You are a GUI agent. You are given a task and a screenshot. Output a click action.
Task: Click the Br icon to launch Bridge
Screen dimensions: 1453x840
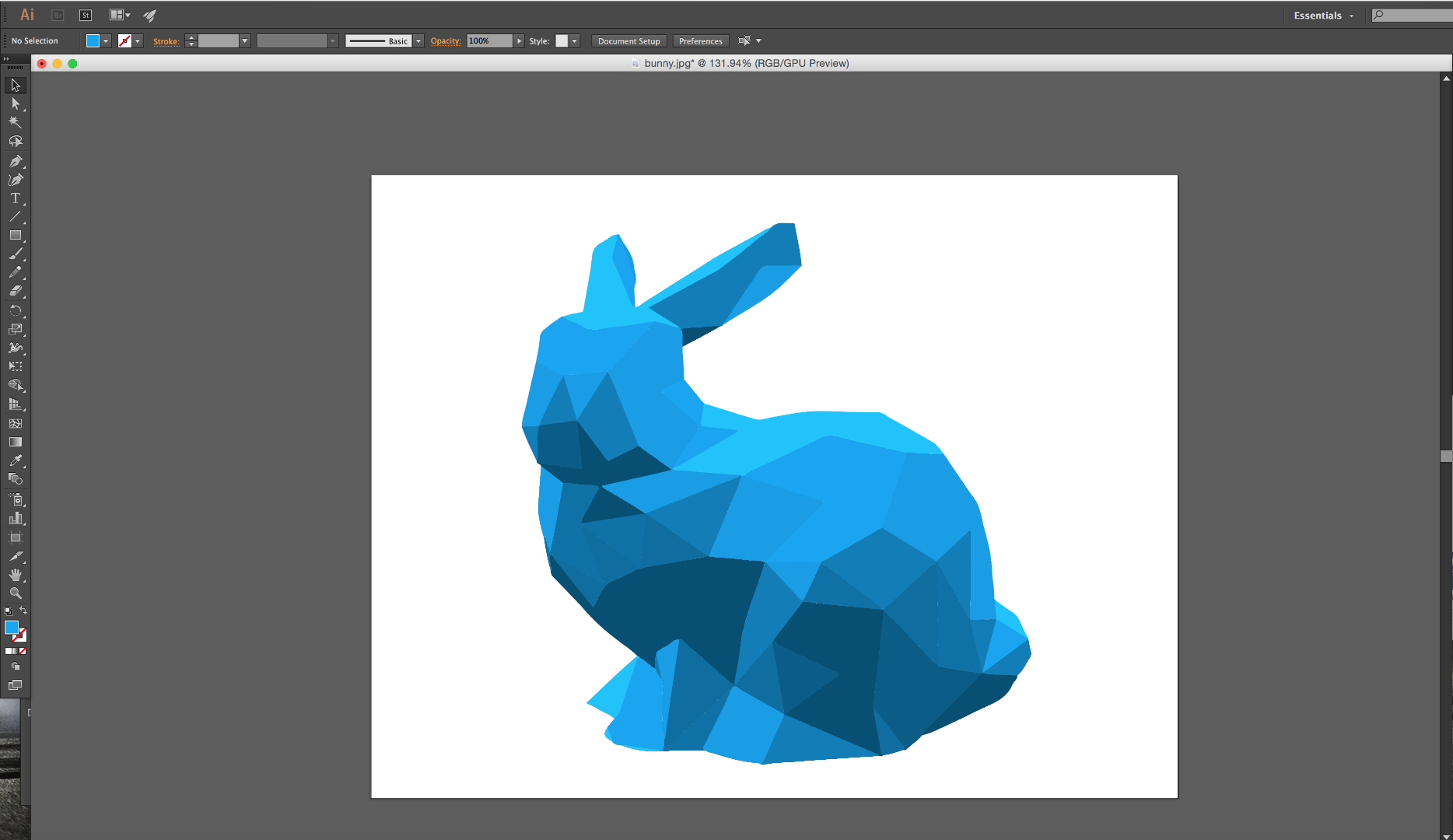point(58,15)
